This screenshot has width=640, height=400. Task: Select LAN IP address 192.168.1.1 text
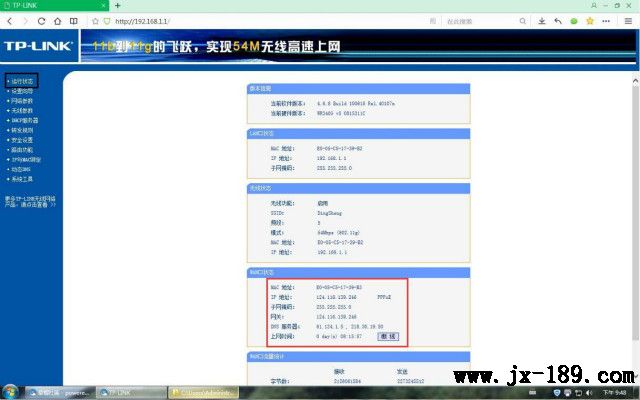332,158
